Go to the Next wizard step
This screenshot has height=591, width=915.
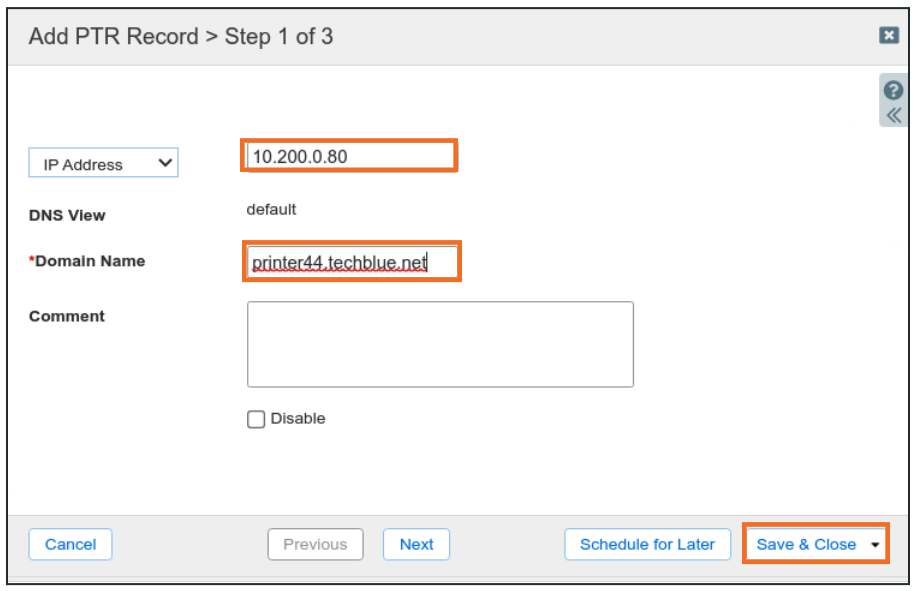point(416,545)
